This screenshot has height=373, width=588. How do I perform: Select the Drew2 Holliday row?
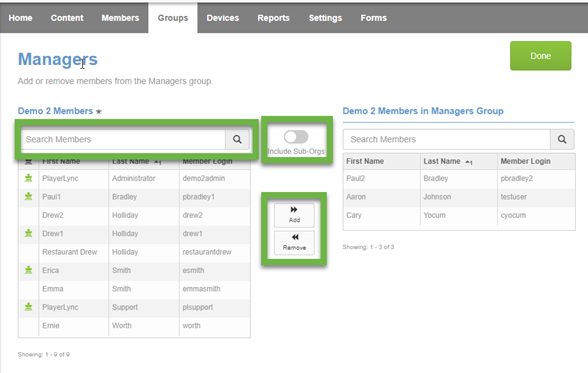click(134, 215)
